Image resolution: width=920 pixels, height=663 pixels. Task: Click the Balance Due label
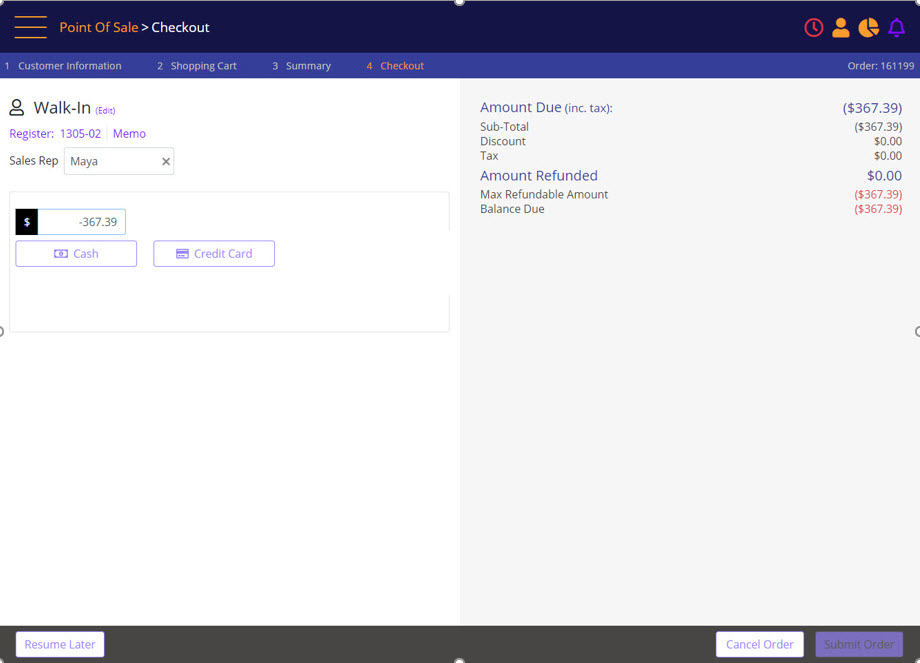tap(512, 209)
